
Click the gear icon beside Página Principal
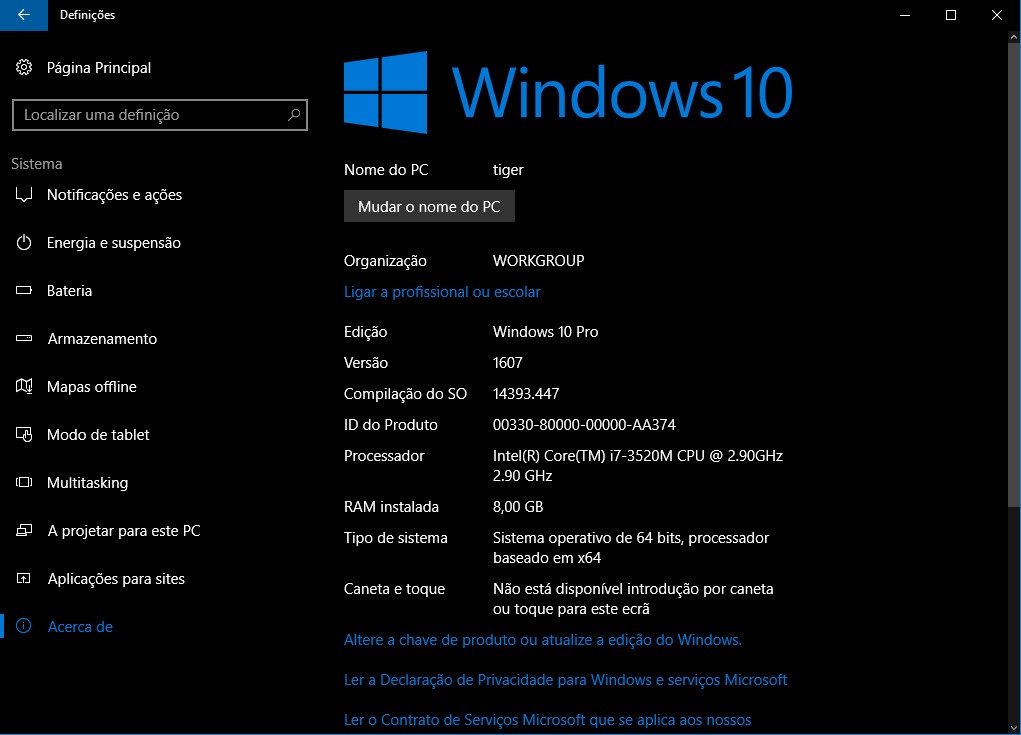24,67
